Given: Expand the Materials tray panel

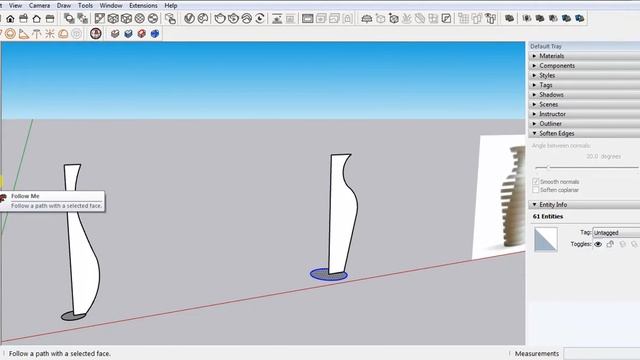Looking at the screenshot, I should (x=584, y=56).
